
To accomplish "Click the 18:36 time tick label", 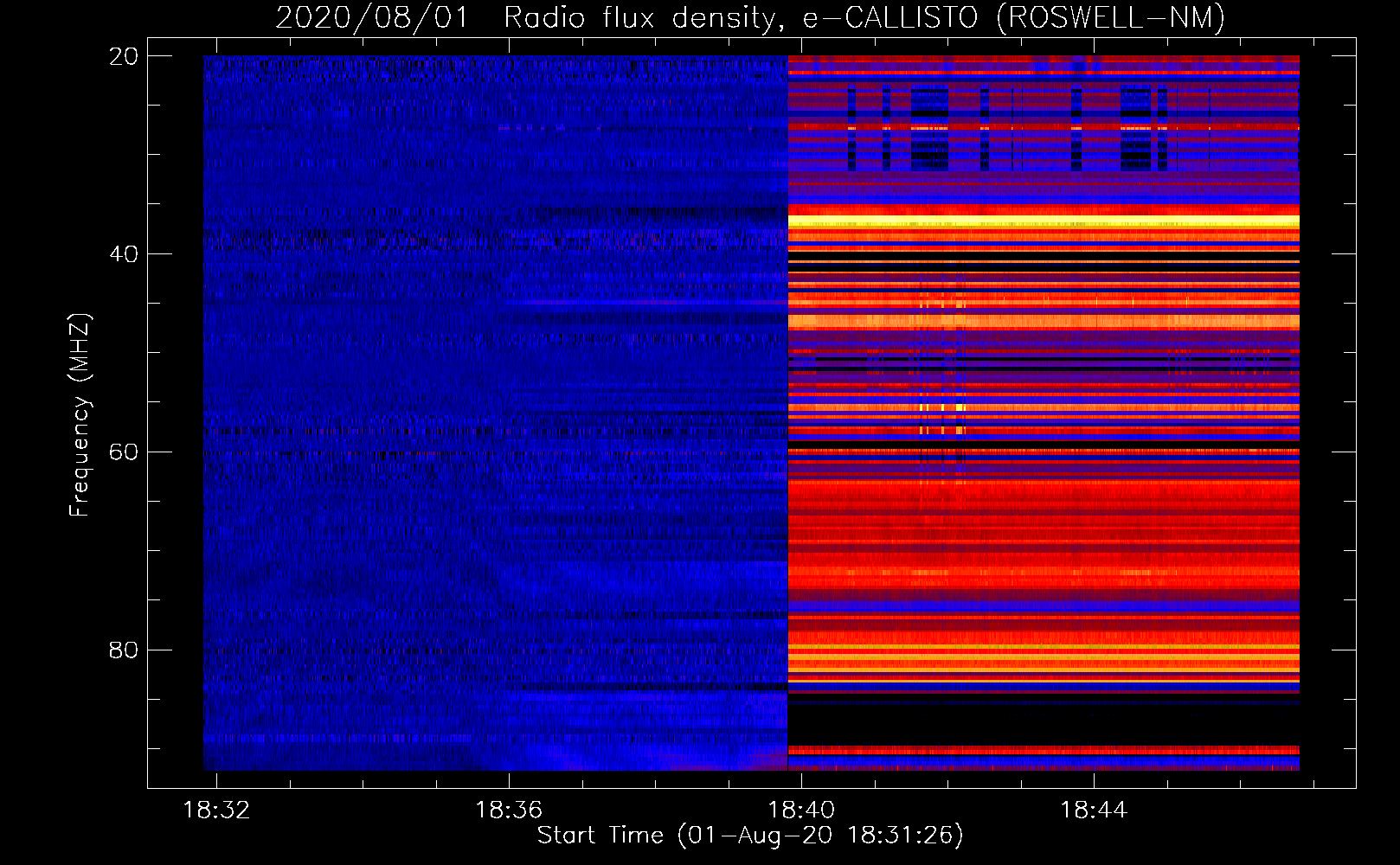I will tap(509, 810).
